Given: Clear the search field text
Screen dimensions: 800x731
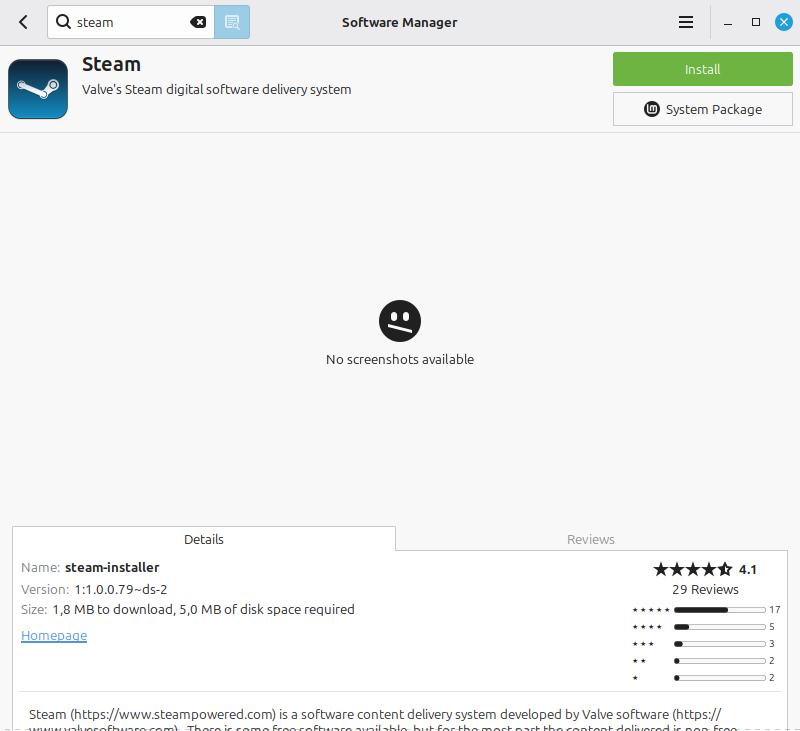Looking at the screenshot, I should pos(198,22).
